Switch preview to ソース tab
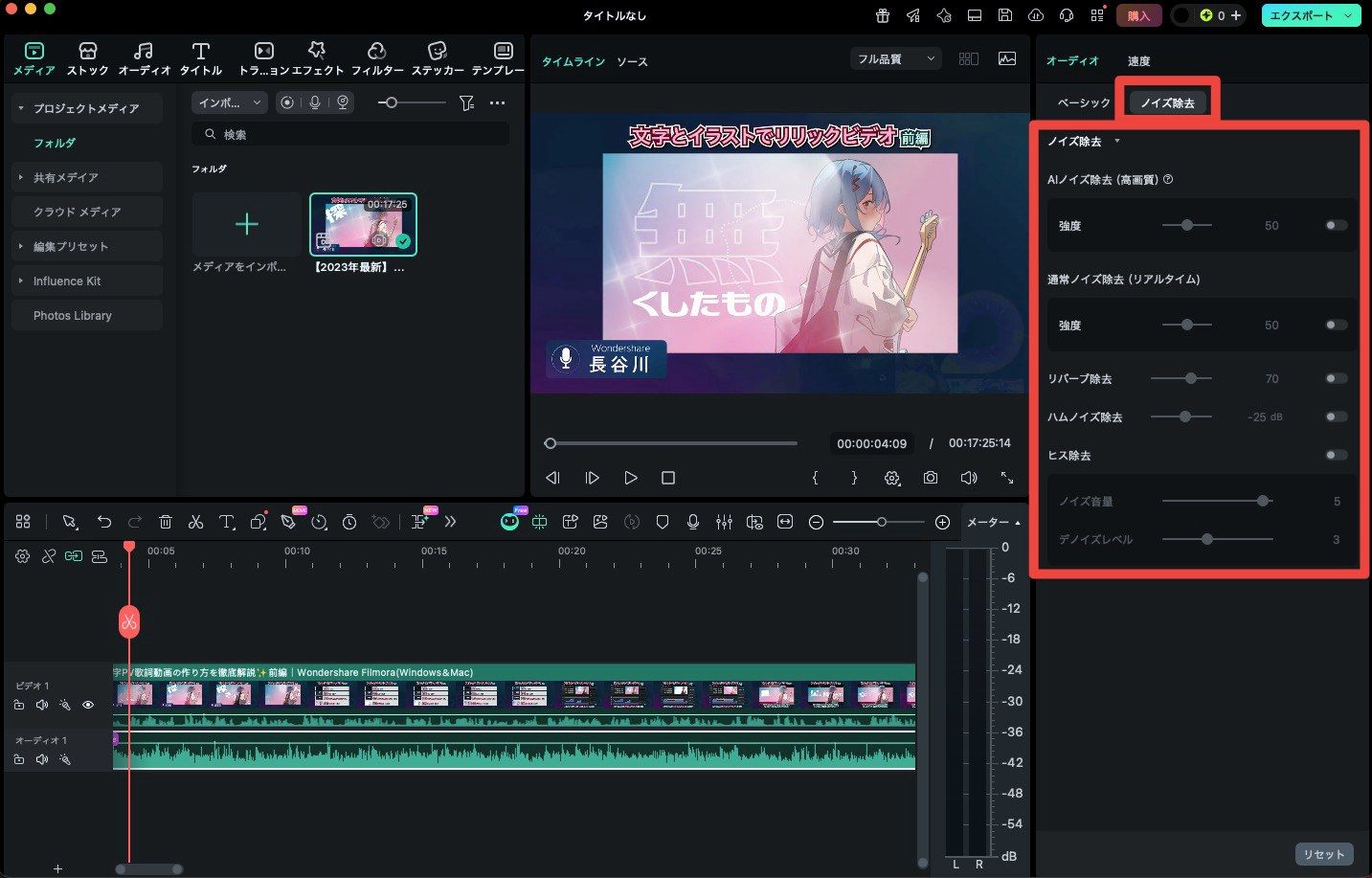 click(632, 61)
